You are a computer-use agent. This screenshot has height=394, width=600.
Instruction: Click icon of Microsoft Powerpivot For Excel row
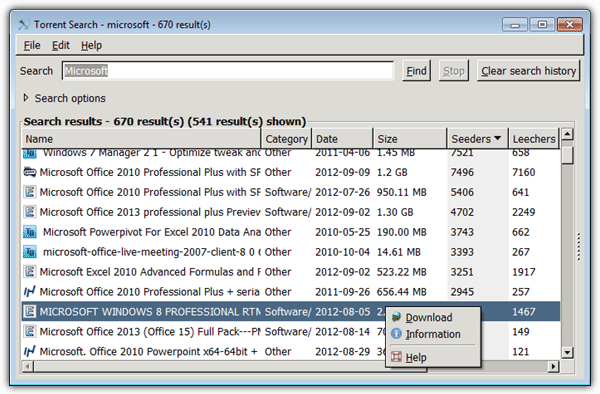point(30,232)
